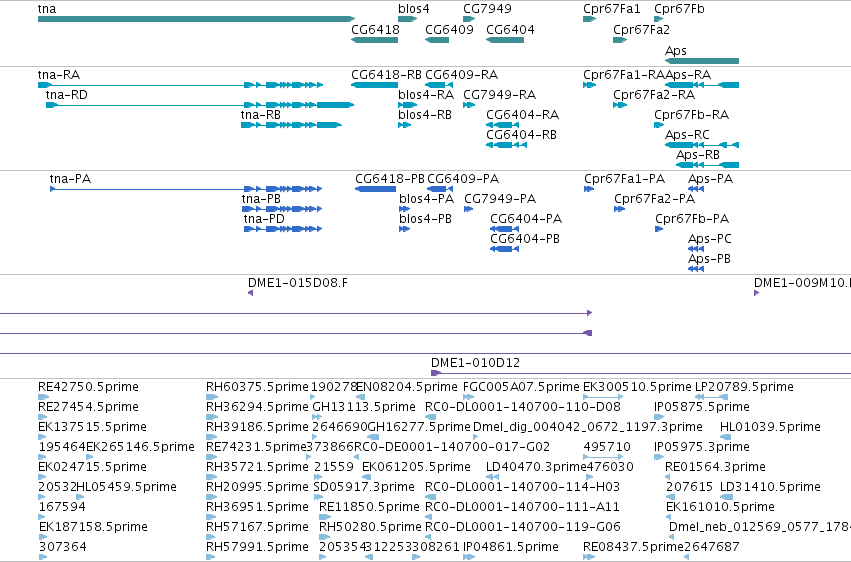Click the FGC005A07.5prime EST label
The image size is (851, 562).
tap(521, 387)
